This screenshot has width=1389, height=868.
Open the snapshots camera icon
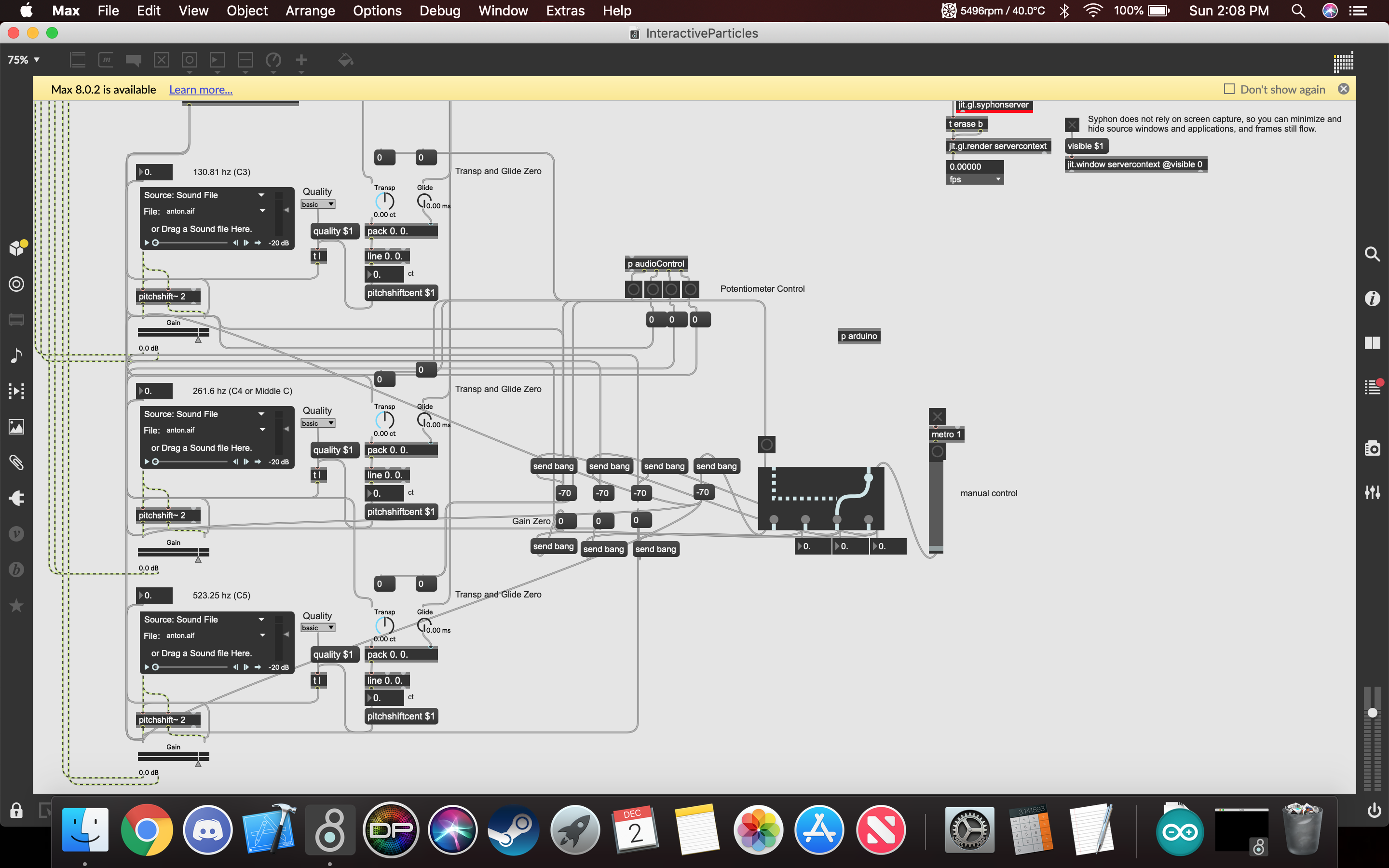(x=1372, y=448)
